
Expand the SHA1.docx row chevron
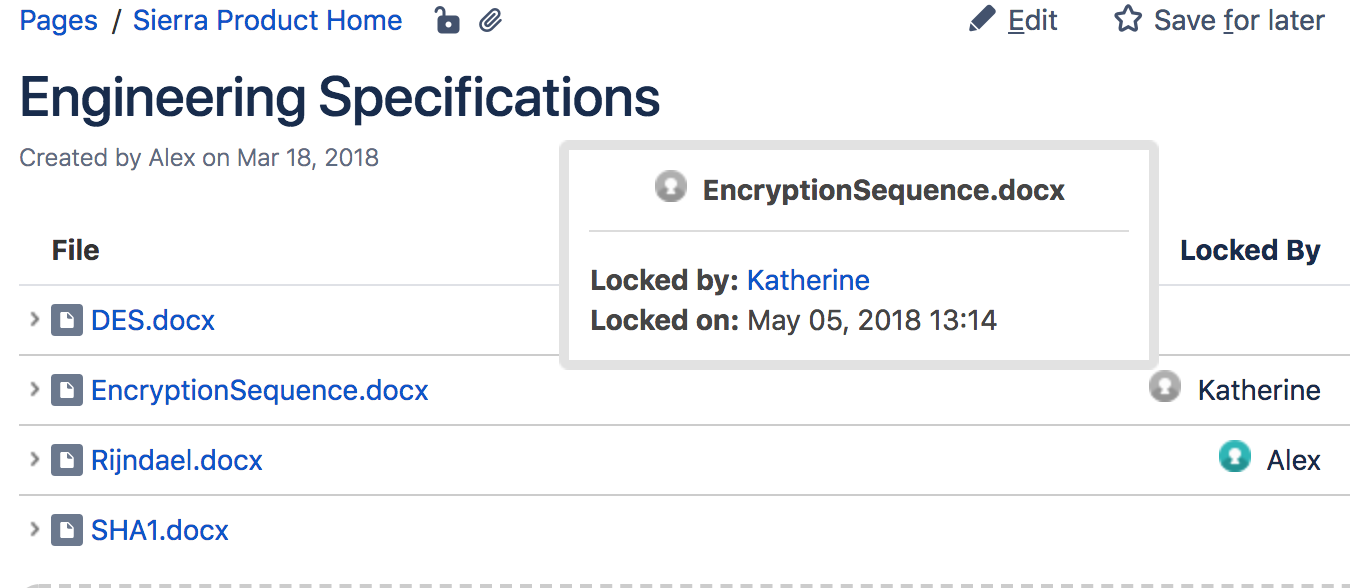[34, 530]
